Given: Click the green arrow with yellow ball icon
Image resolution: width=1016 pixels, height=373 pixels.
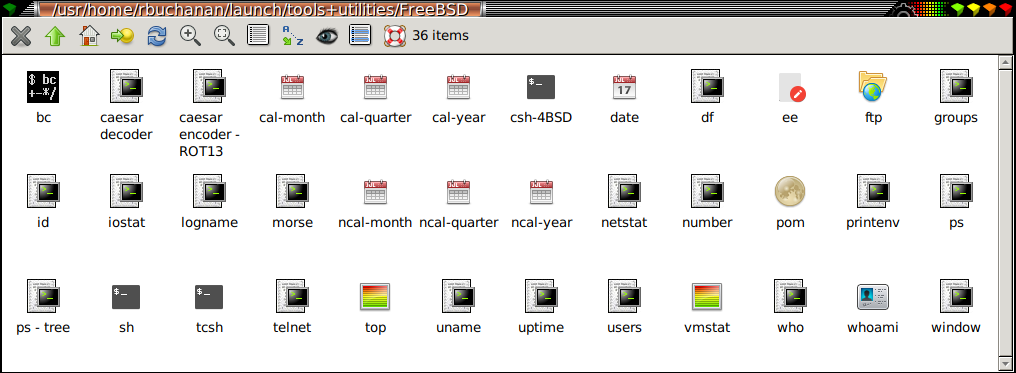Looking at the screenshot, I should coord(122,36).
